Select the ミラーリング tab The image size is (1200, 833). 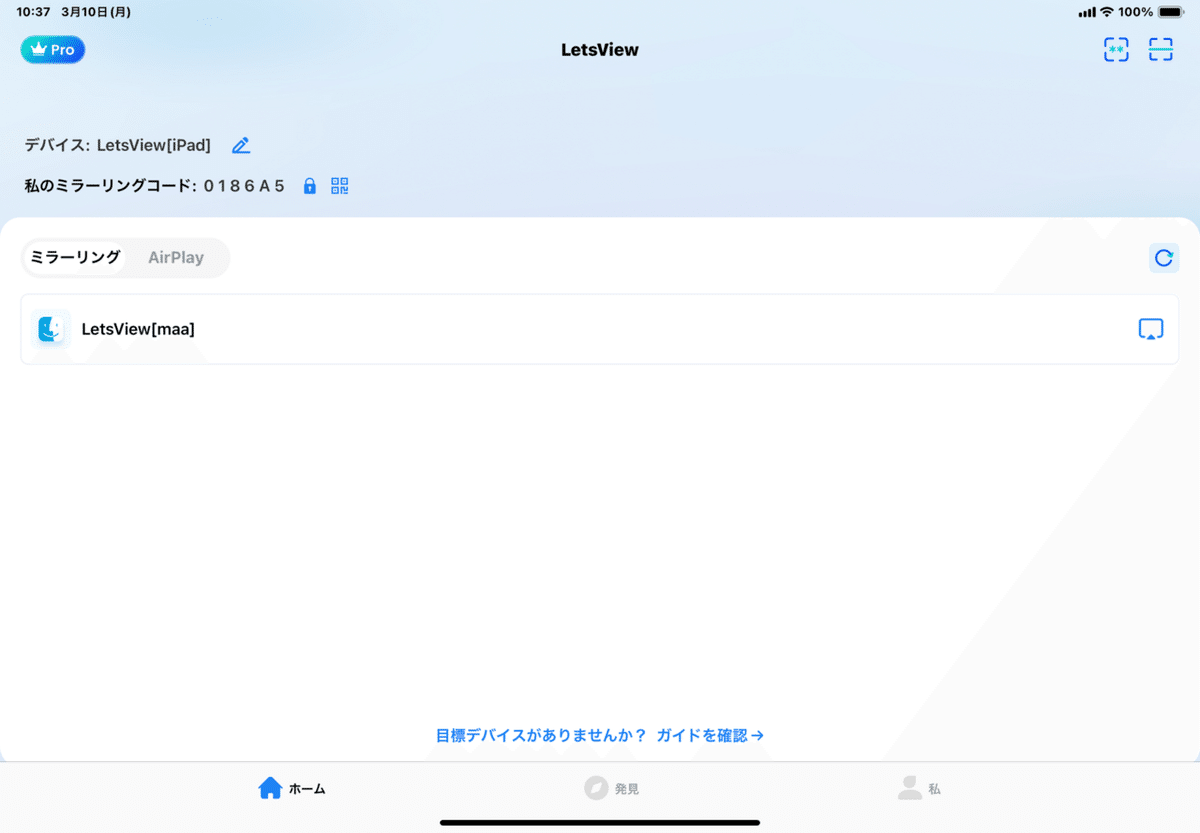tap(75, 257)
